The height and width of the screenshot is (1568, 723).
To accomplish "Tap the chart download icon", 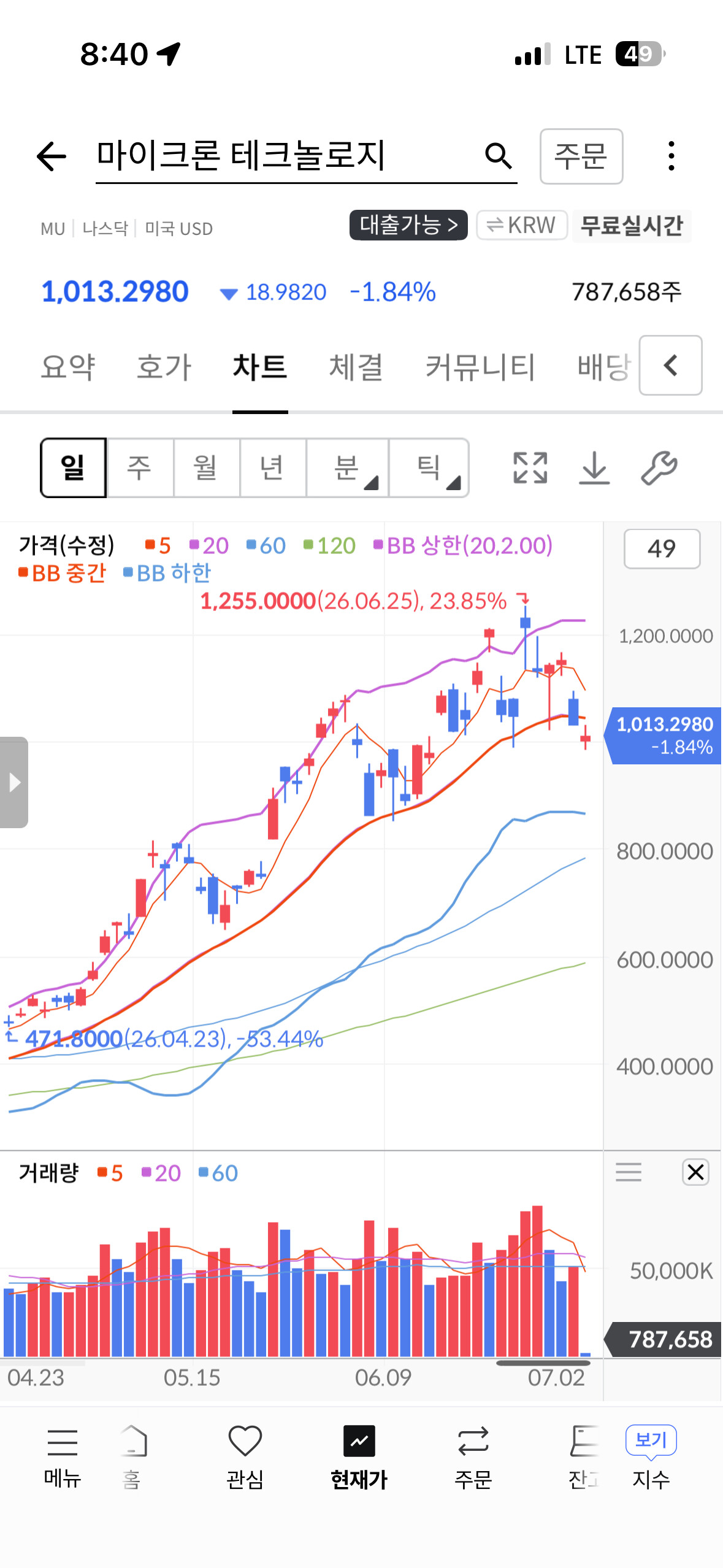I will [594, 468].
